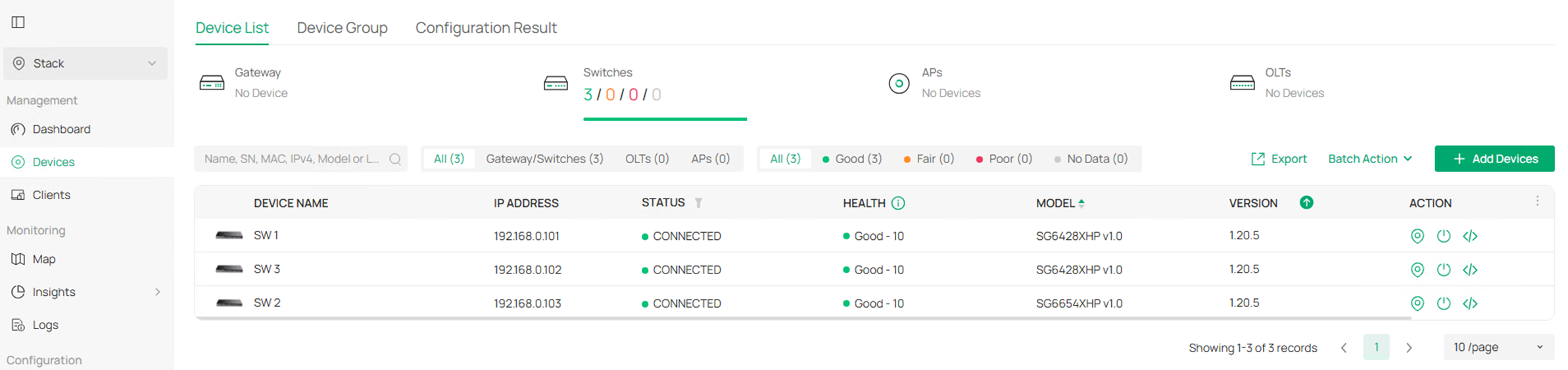
Task: Collapse the sidebar with the panel icon
Action: pos(18,22)
